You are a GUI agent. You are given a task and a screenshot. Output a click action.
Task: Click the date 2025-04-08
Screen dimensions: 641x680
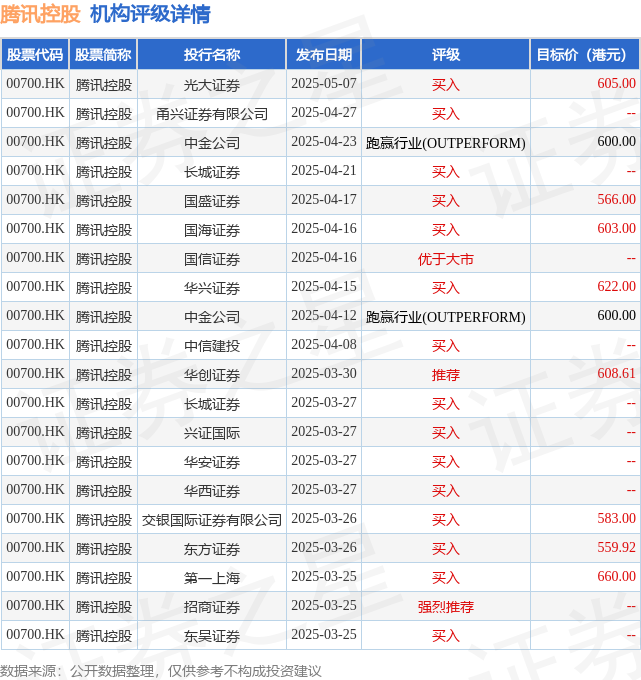[x=324, y=344]
